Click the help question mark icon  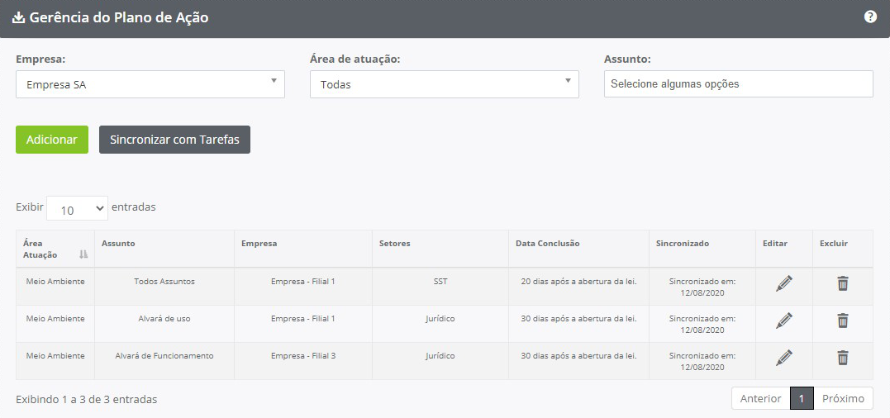(870, 17)
